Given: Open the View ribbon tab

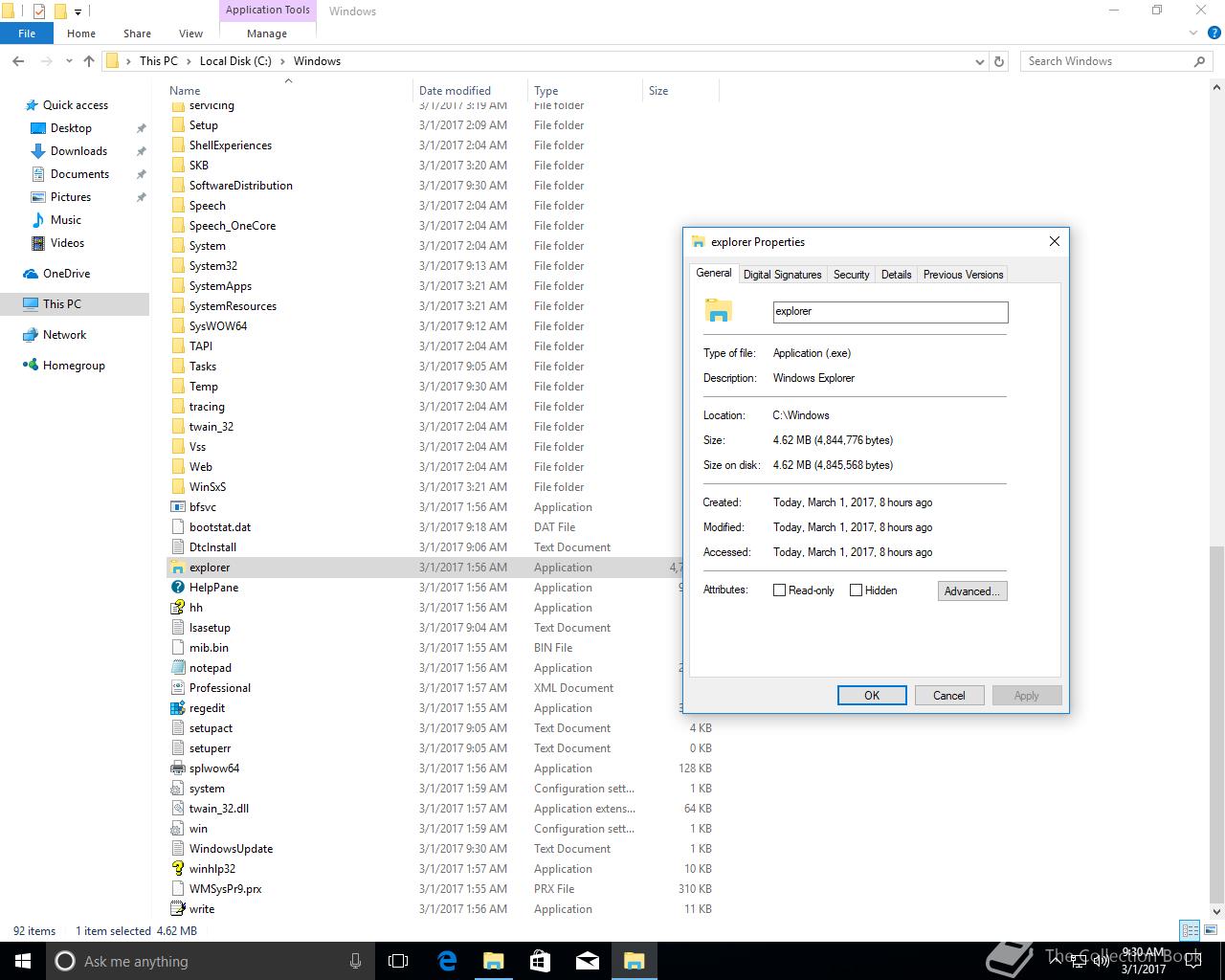Looking at the screenshot, I should [190, 33].
